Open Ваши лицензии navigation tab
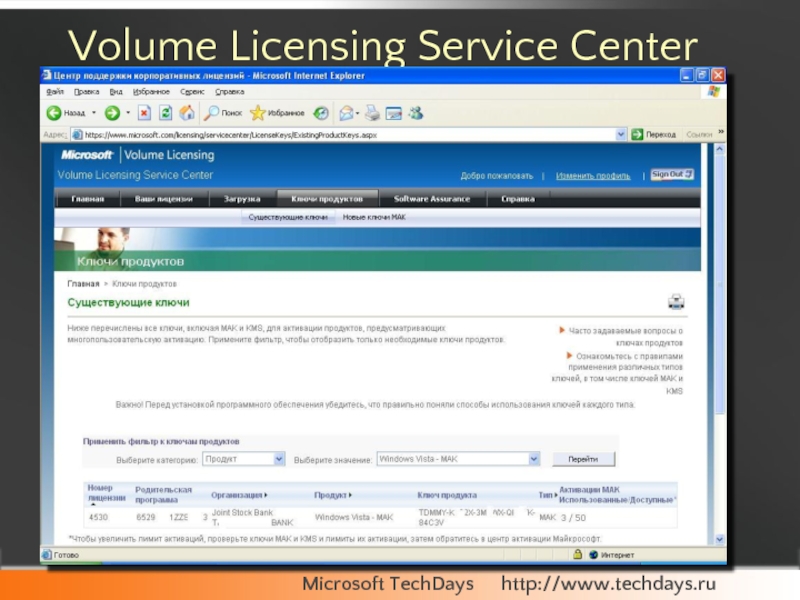Screen dimensions: 800x600 tap(164, 199)
